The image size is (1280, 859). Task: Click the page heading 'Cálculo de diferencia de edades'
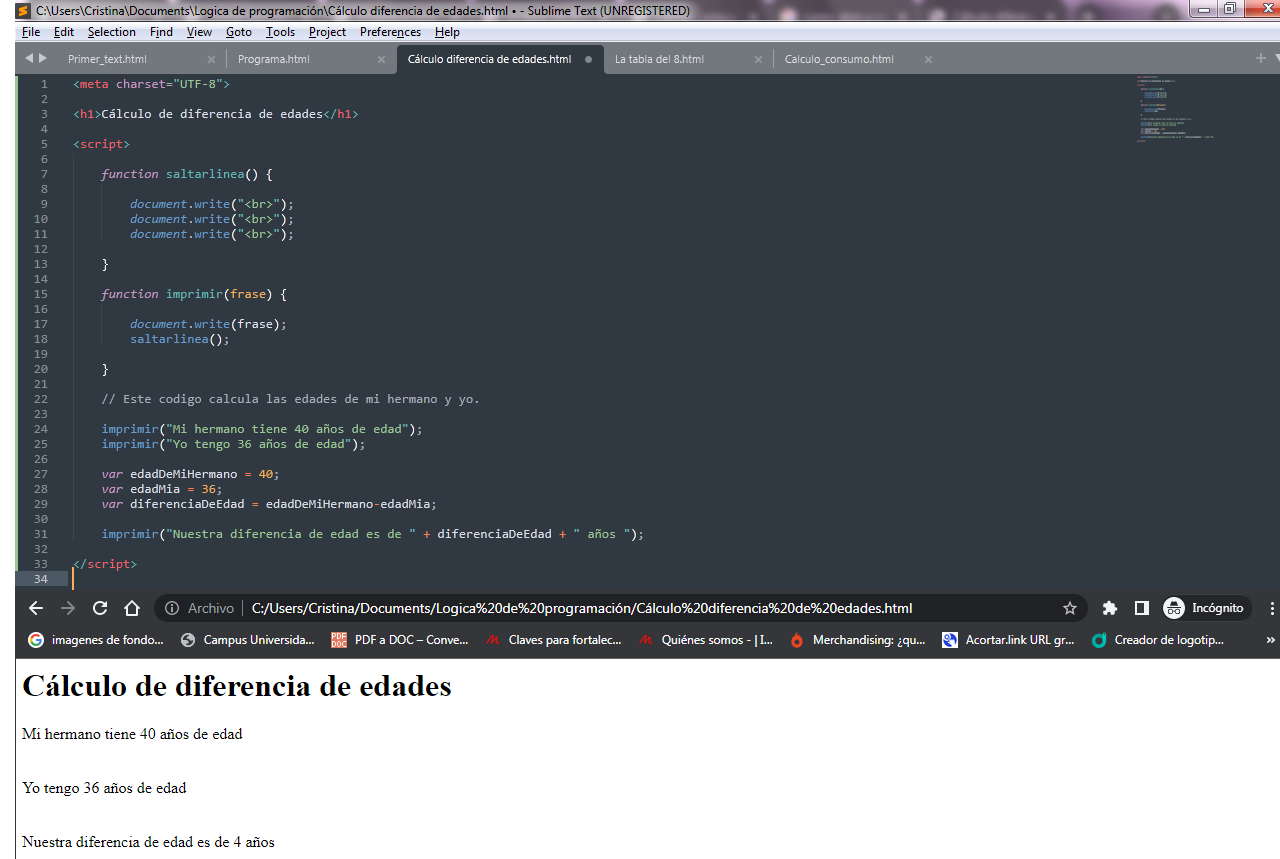click(x=237, y=686)
